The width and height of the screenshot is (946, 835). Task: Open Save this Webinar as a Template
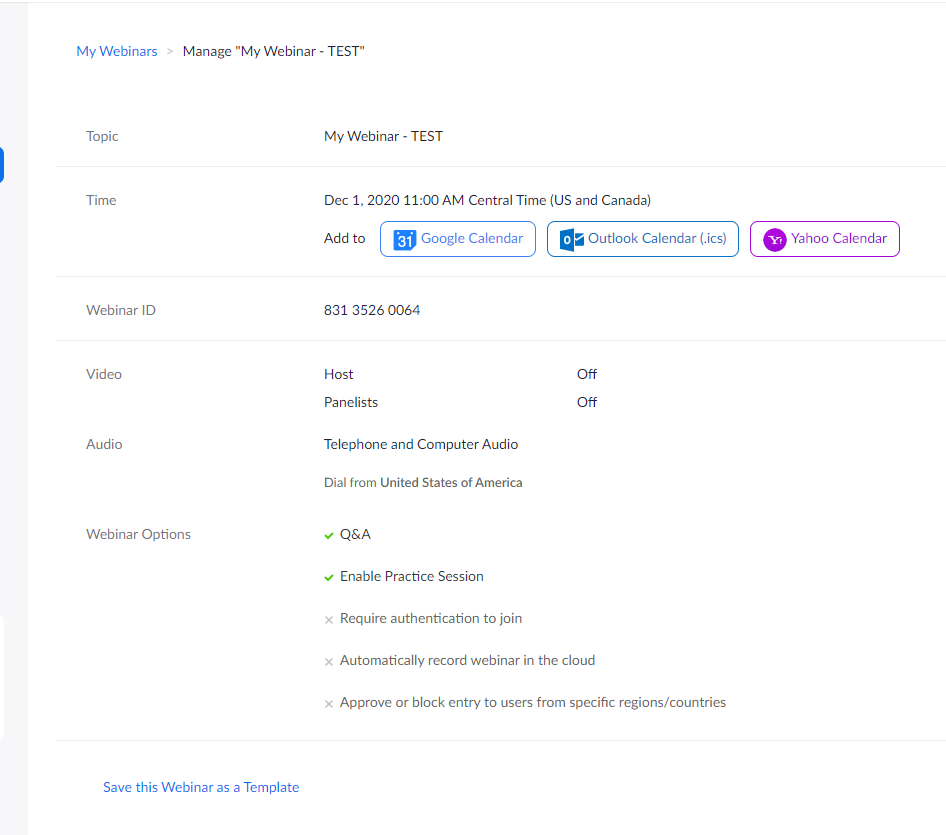[201, 787]
